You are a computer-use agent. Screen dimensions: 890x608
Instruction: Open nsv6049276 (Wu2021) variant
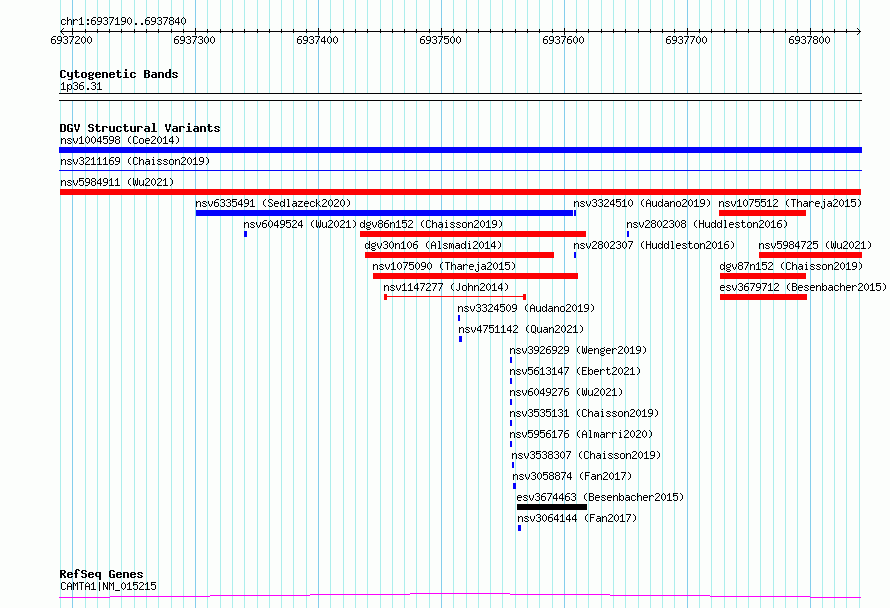(x=566, y=392)
